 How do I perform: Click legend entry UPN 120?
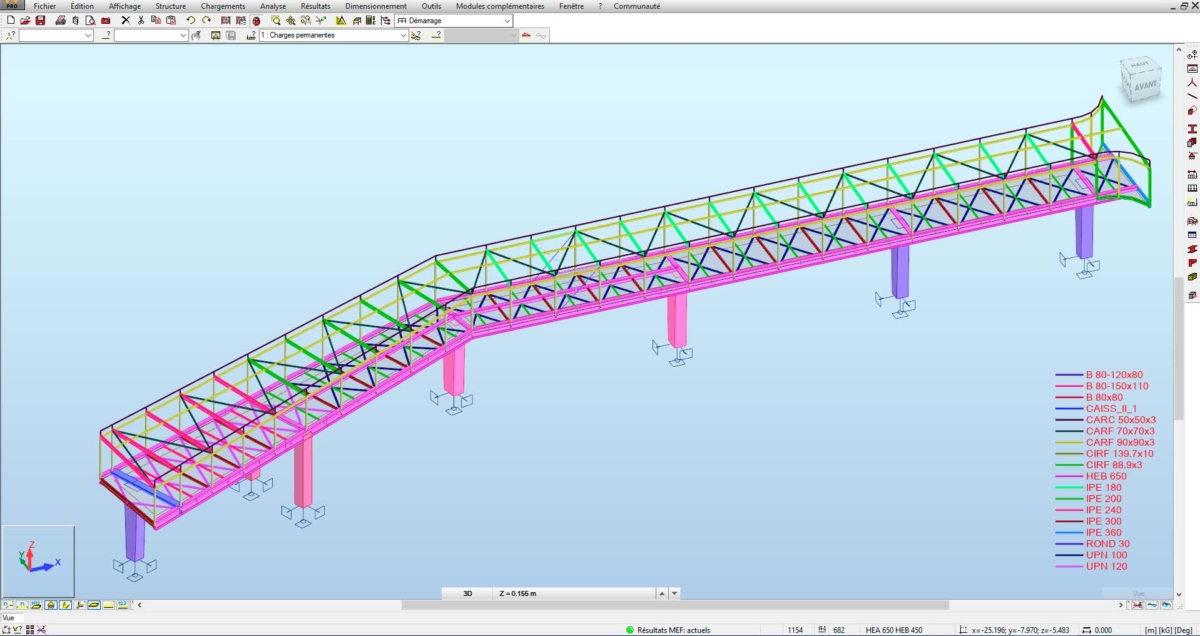(x=1106, y=566)
